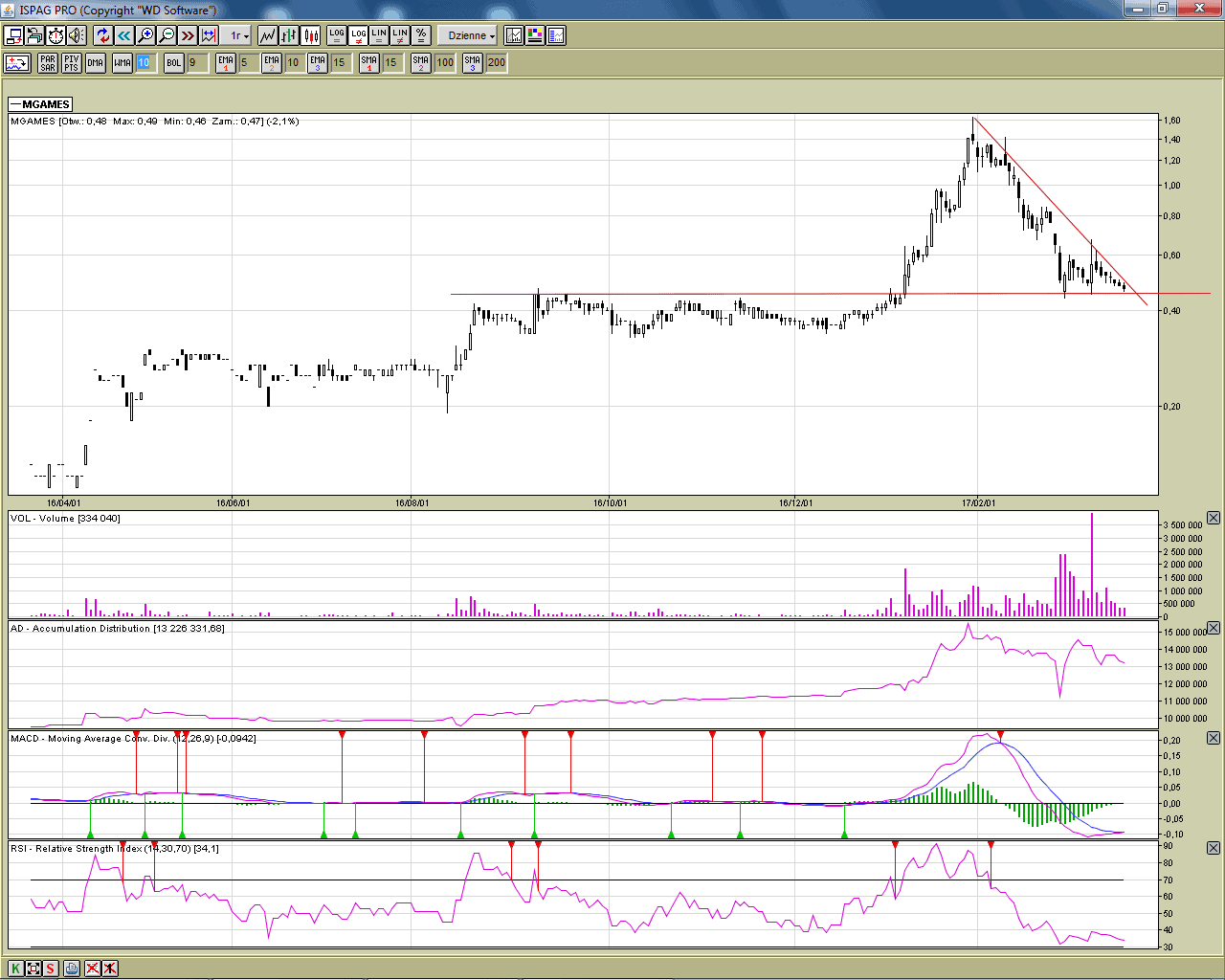This screenshot has height=980, width=1225.
Task: Select the candlestick chart type icon
Action: pos(311,35)
